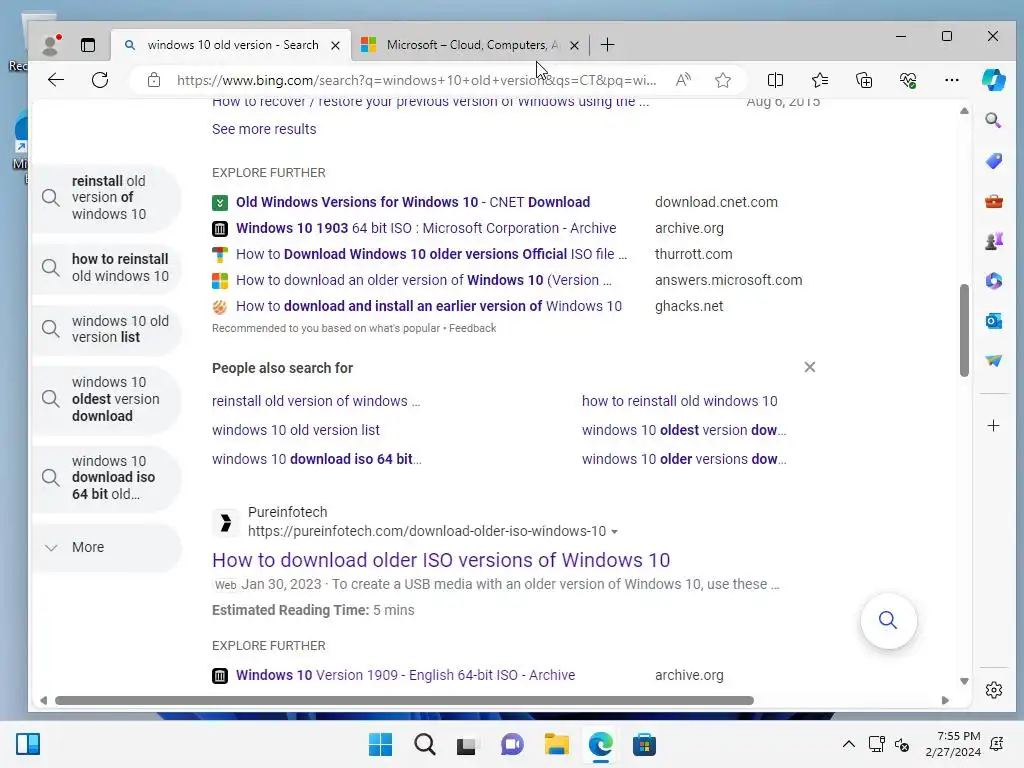Click the vertical scrollbar thumb

(x=964, y=330)
